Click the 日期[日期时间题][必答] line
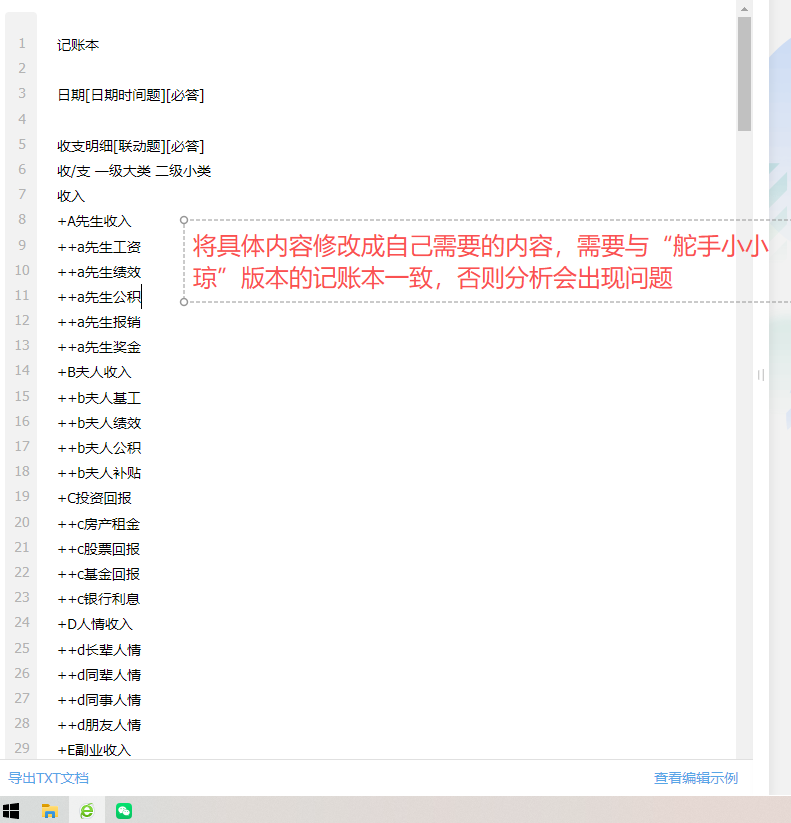The image size is (791, 823). click(130, 95)
